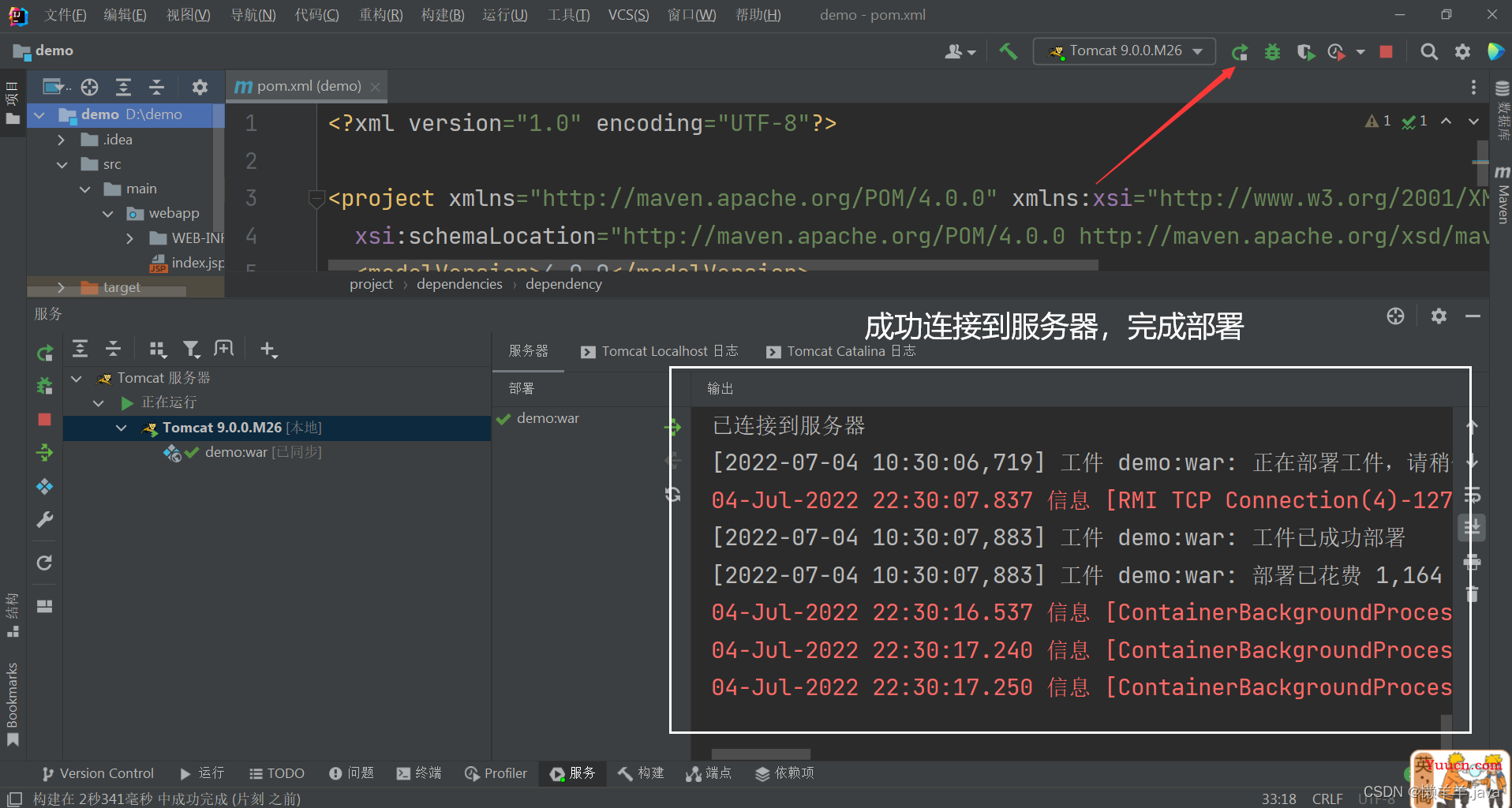This screenshot has height=808, width=1512.
Task: Toggle soft-wrap in output console
Action: (x=1473, y=495)
